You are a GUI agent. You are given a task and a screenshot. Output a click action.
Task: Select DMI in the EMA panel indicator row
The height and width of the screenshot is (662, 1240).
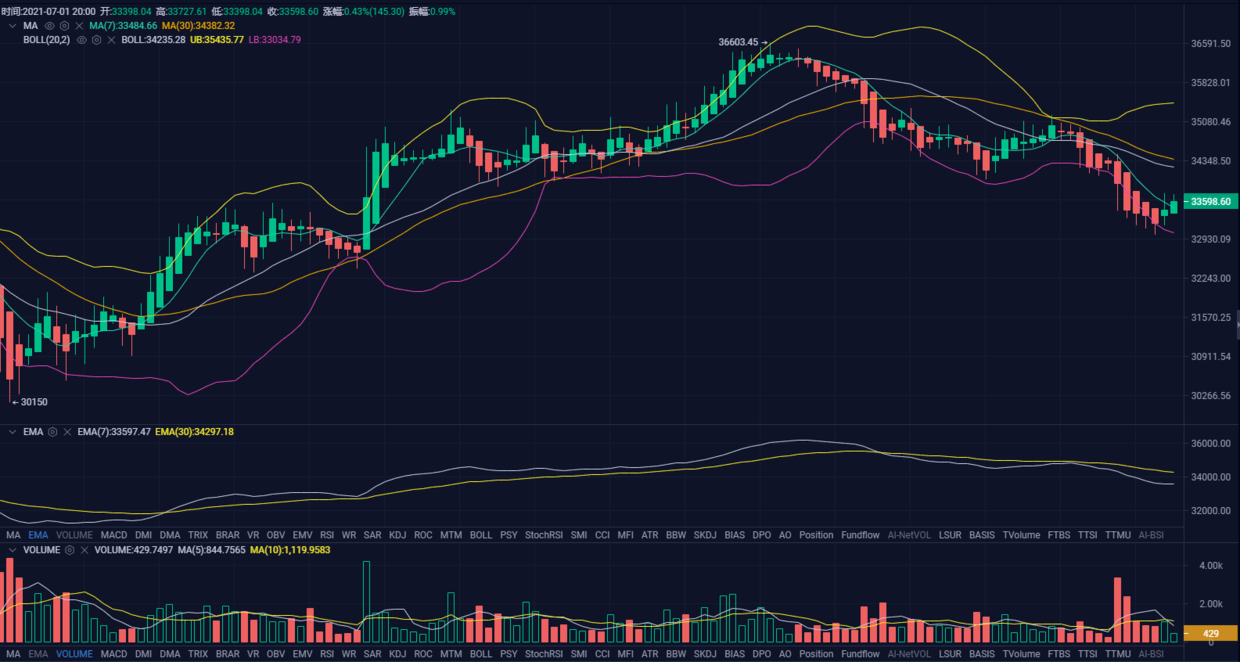tap(143, 535)
